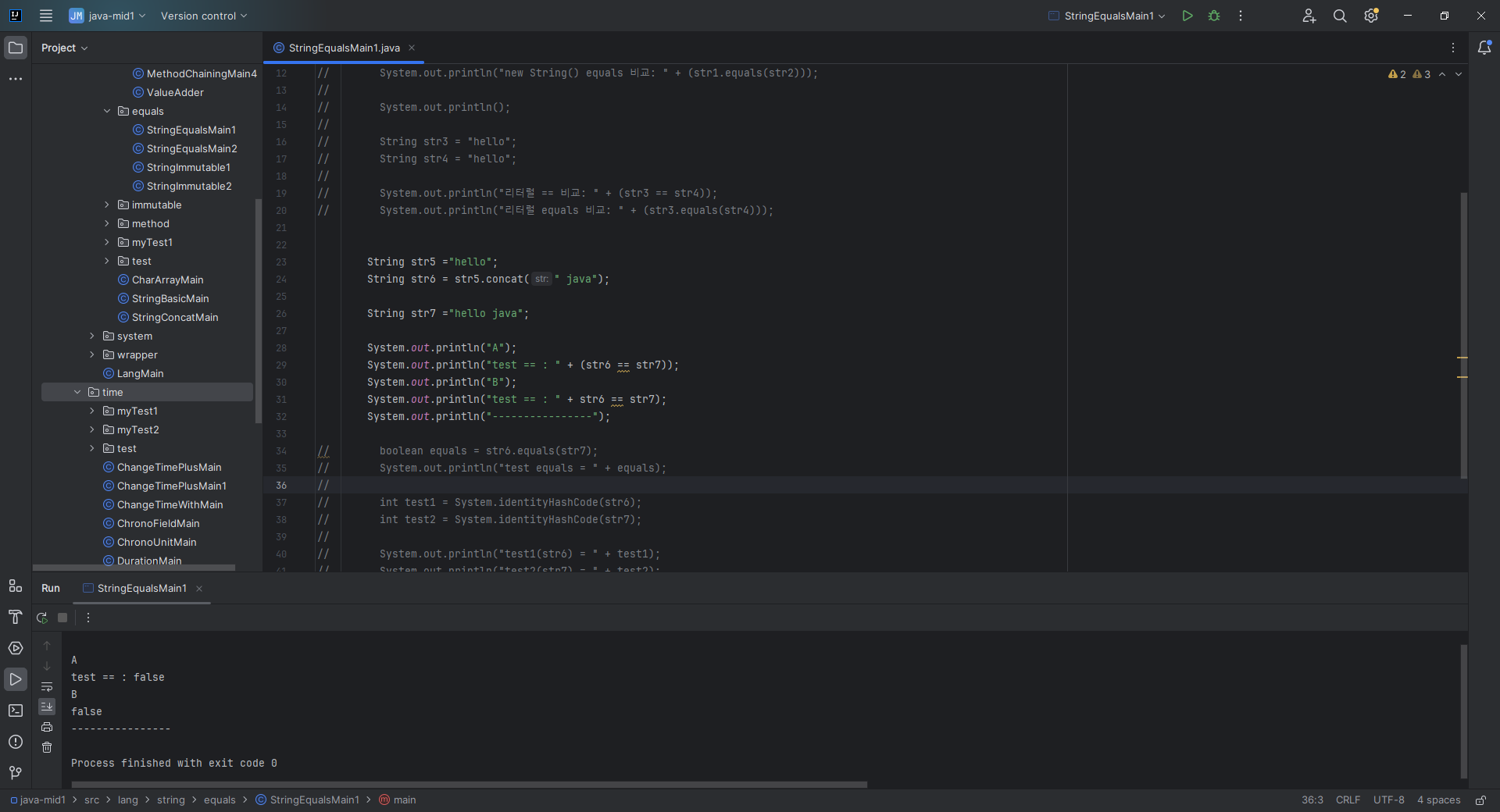Expand the method package

tap(107, 223)
